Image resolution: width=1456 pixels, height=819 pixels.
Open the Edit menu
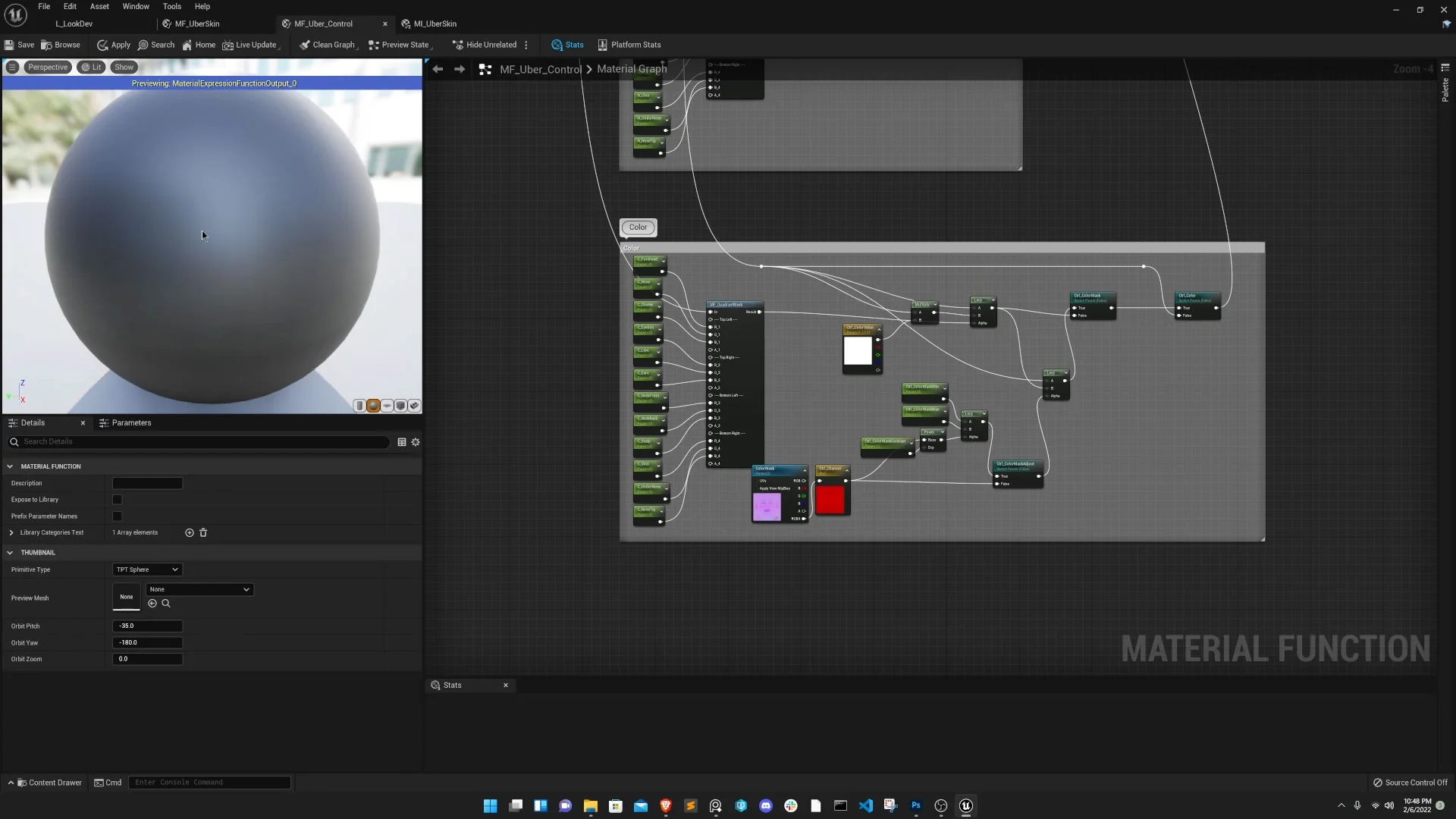click(70, 6)
